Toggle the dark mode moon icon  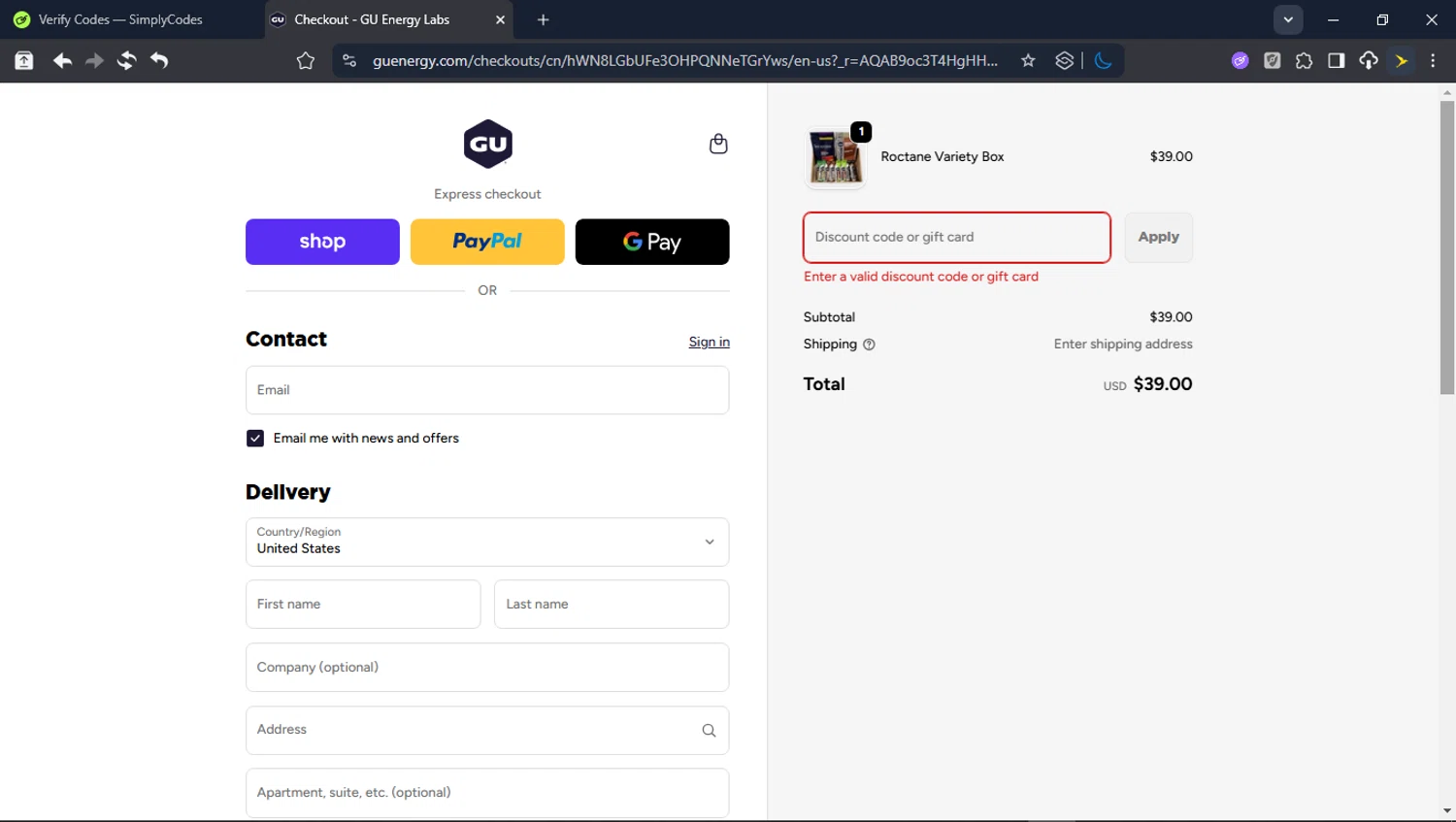1103,60
